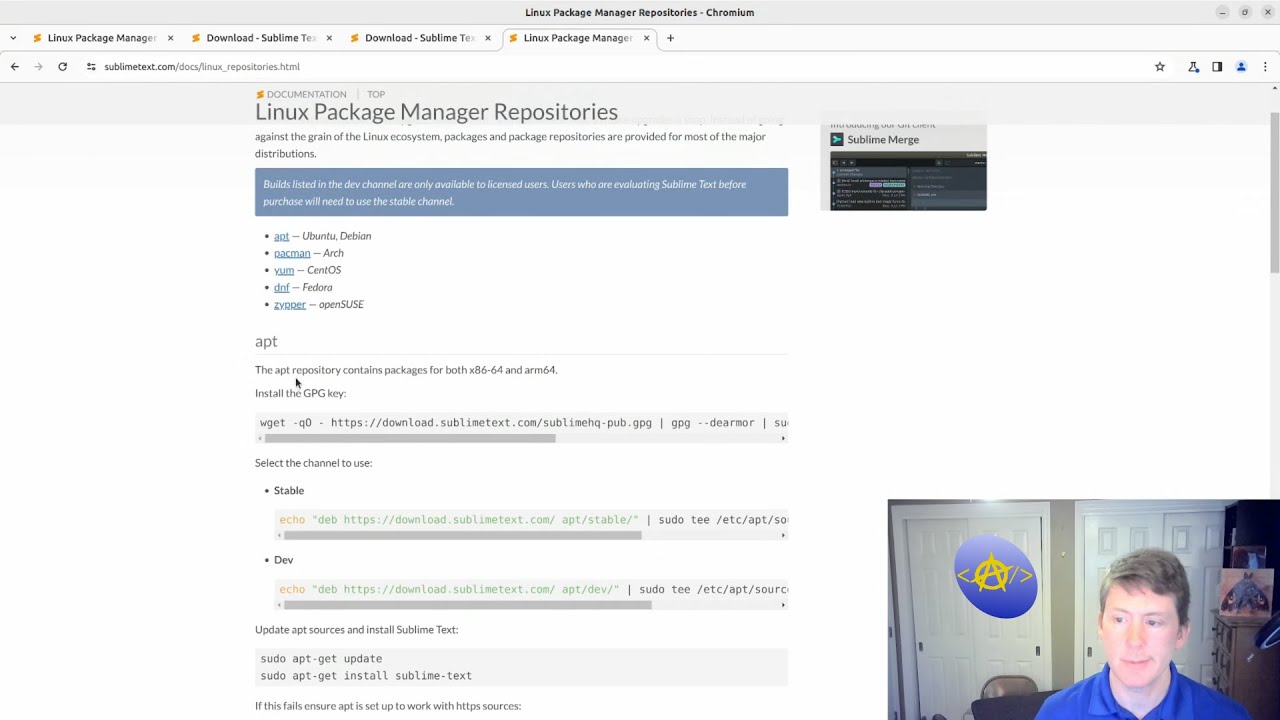Click the Sublime Merge logo icon
This screenshot has height=720, width=1280.
(x=837, y=139)
